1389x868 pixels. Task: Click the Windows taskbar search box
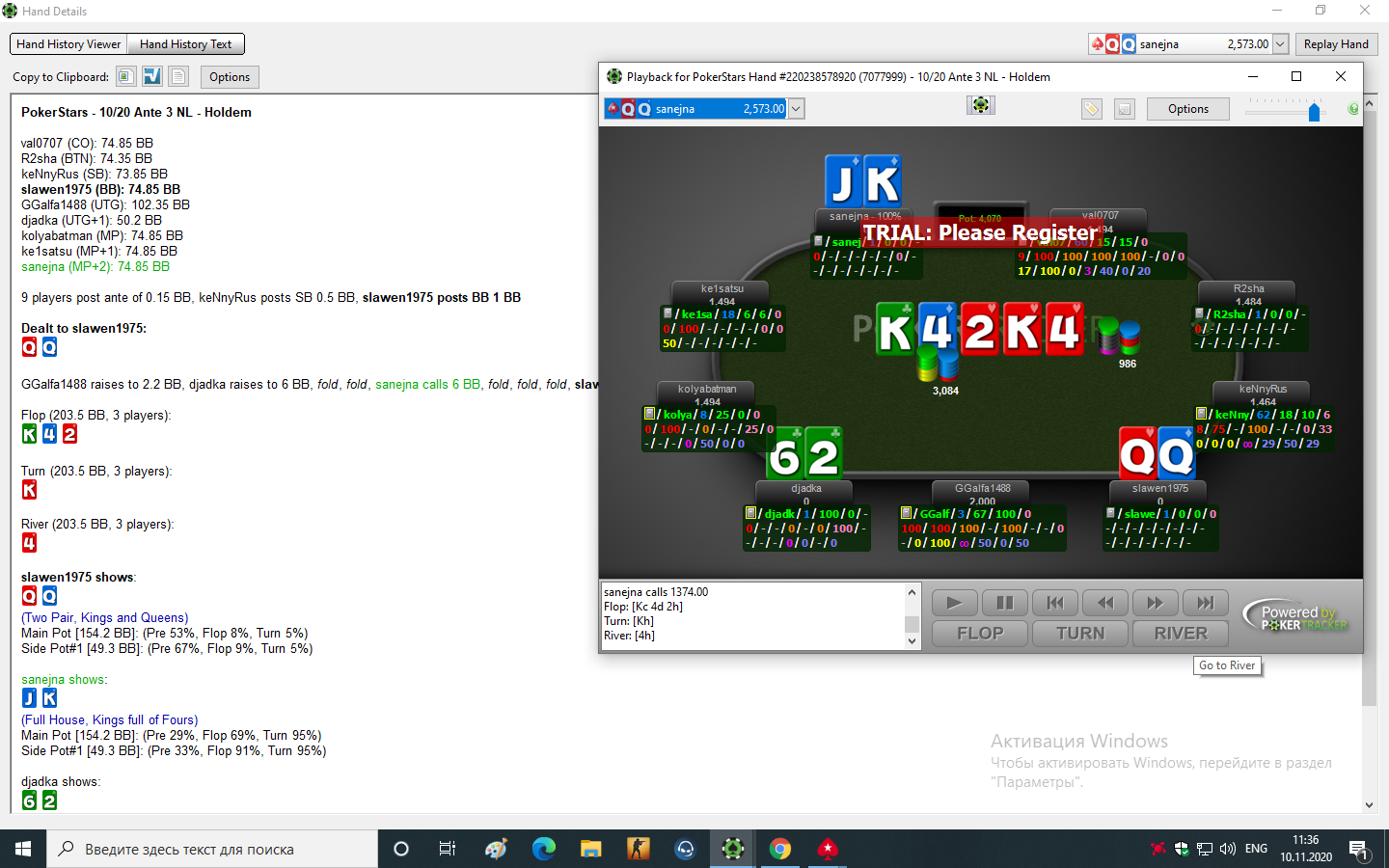point(212,849)
